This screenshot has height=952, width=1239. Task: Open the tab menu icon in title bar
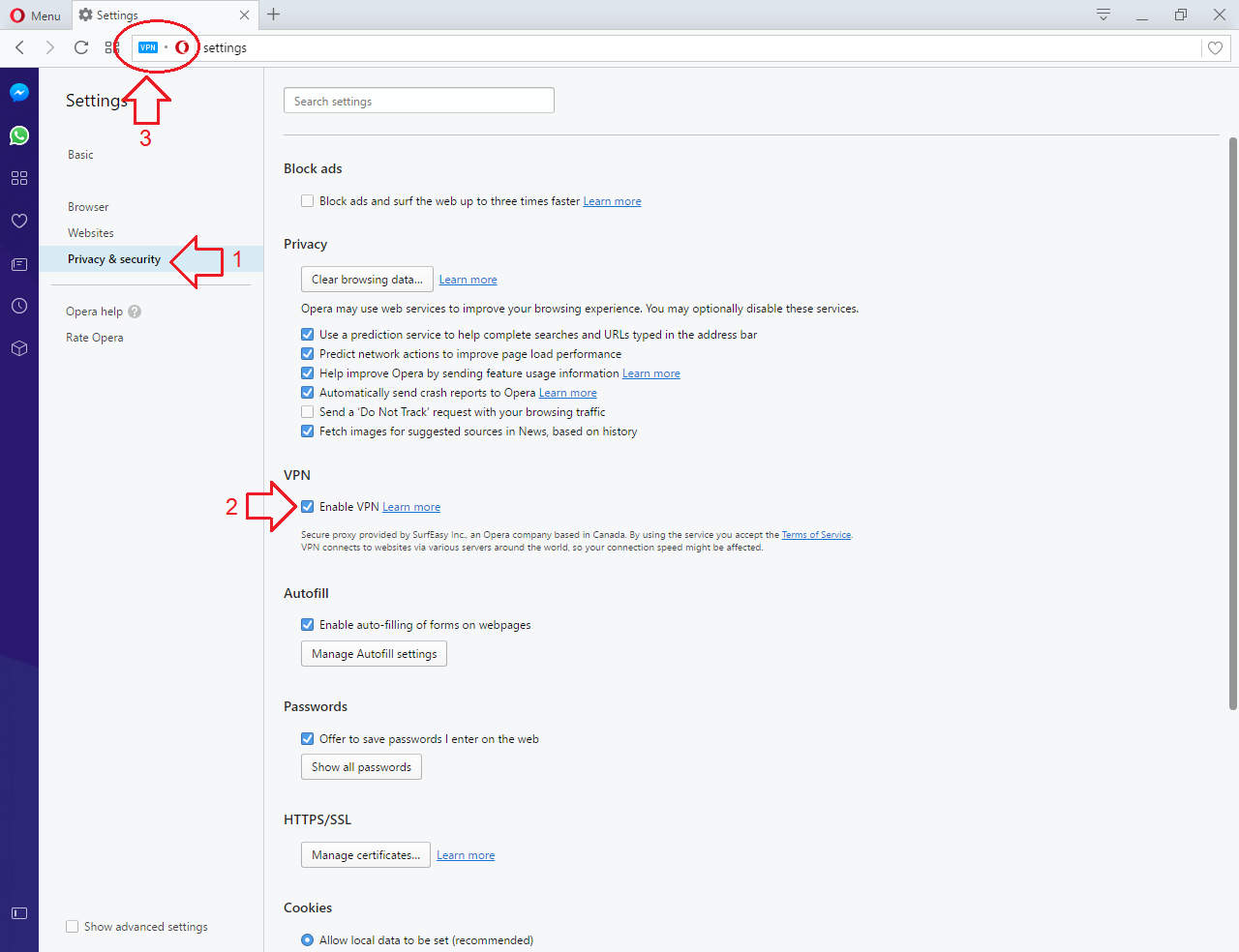(x=1103, y=15)
